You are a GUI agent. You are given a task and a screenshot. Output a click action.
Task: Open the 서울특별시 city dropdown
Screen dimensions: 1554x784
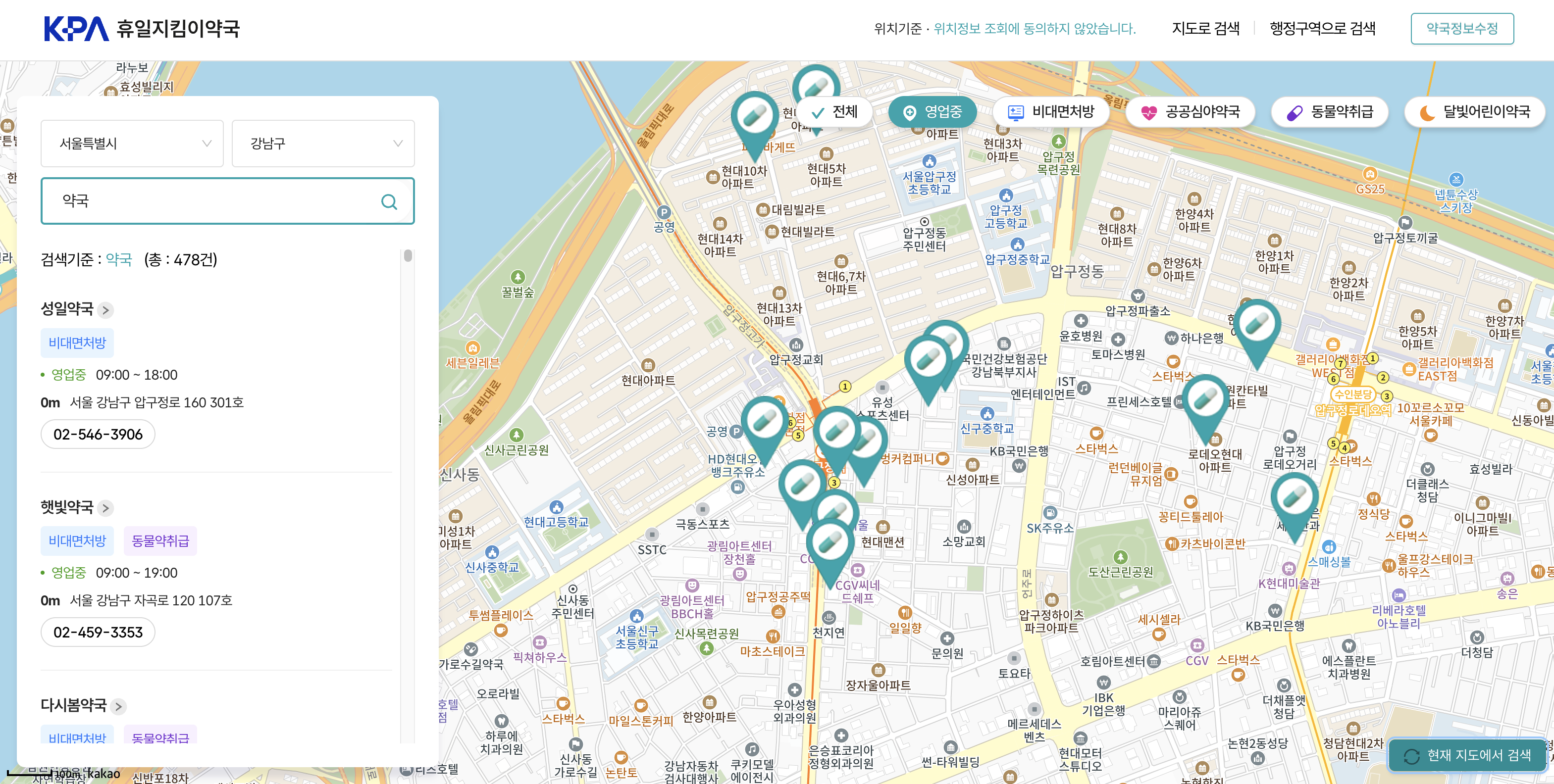click(132, 143)
